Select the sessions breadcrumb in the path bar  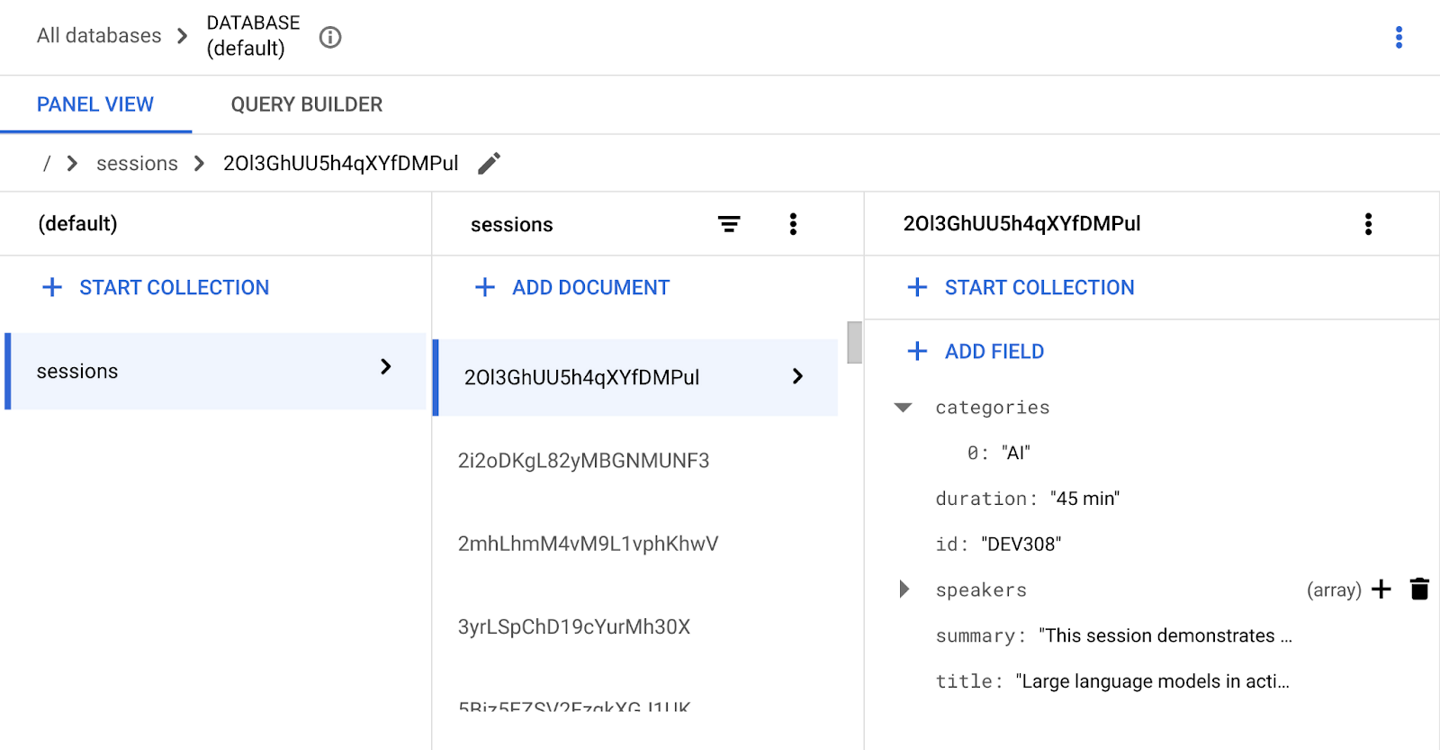[136, 162]
